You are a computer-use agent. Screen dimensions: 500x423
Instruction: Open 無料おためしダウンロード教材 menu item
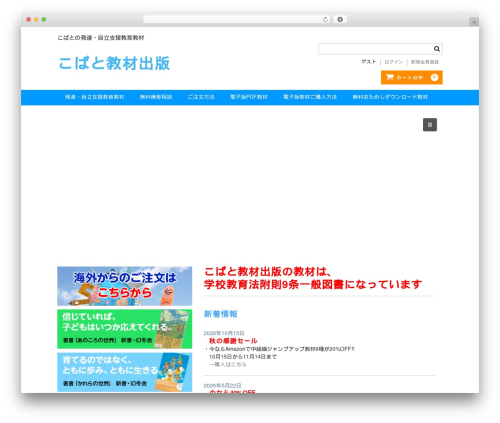point(390,97)
